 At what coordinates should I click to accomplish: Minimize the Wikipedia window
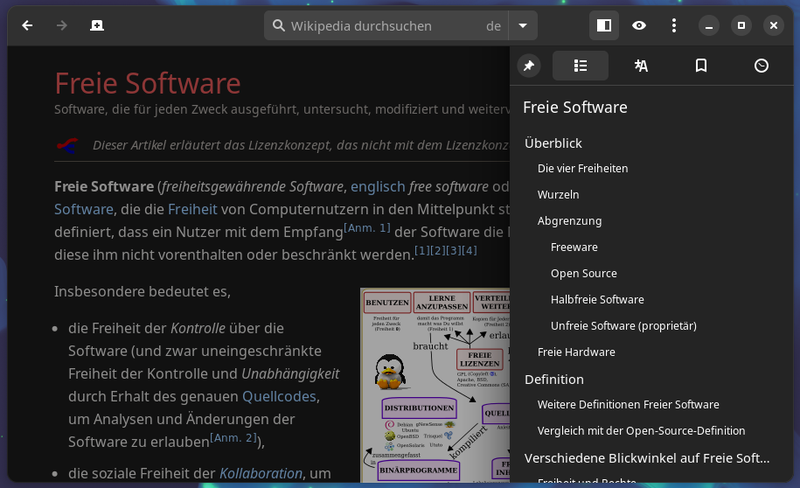(709, 26)
